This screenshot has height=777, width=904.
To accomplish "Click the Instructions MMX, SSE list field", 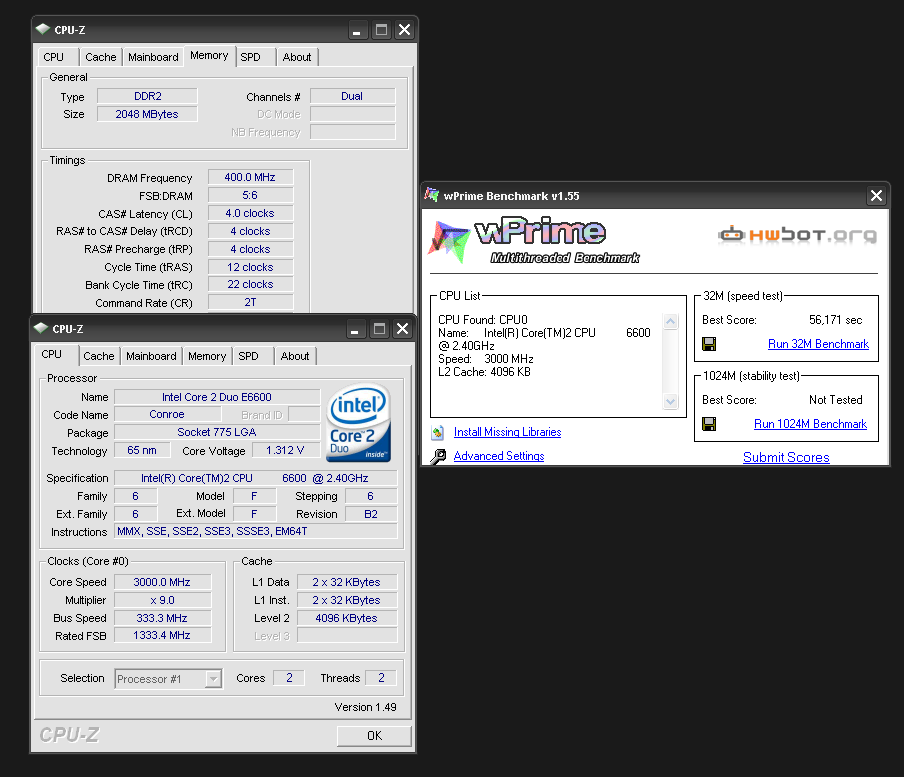I will [x=256, y=531].
